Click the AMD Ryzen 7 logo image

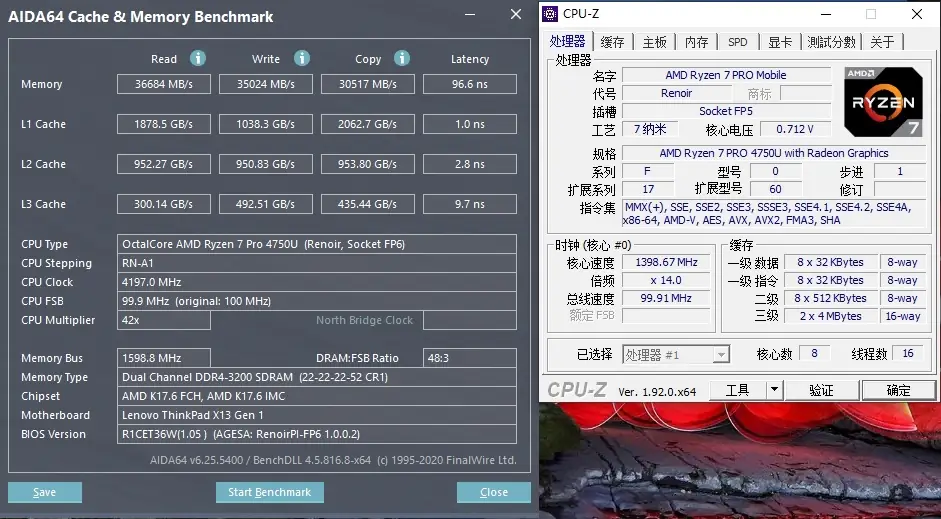coord(883,102)
